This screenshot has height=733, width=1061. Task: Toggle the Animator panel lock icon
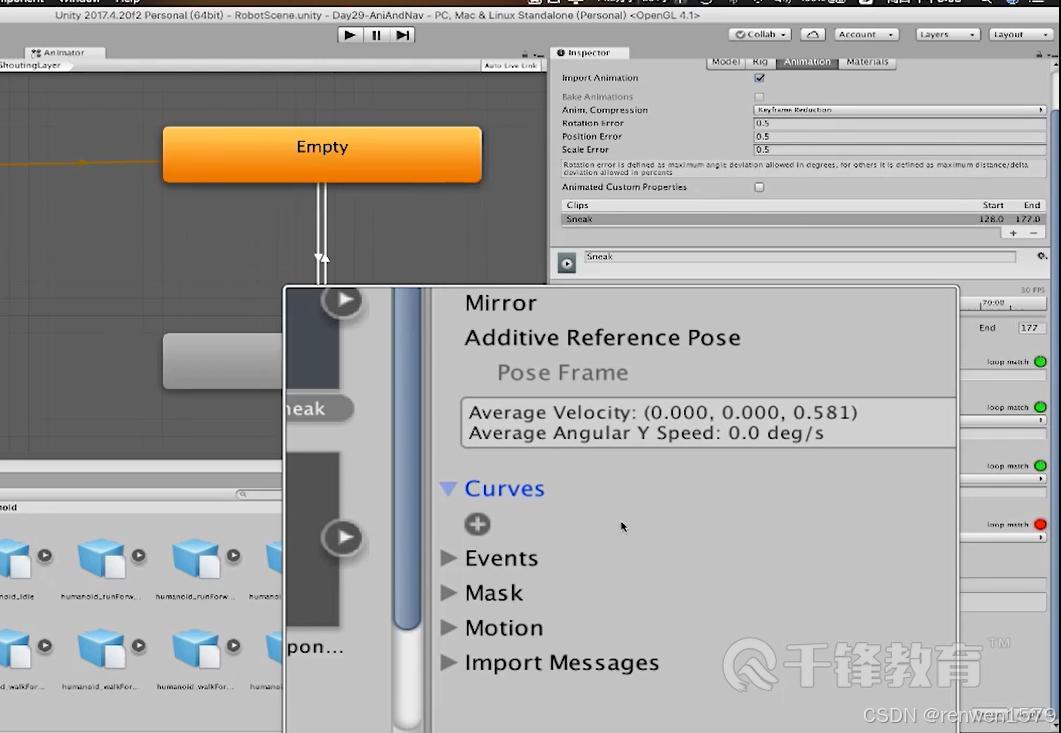pos(524,53)
